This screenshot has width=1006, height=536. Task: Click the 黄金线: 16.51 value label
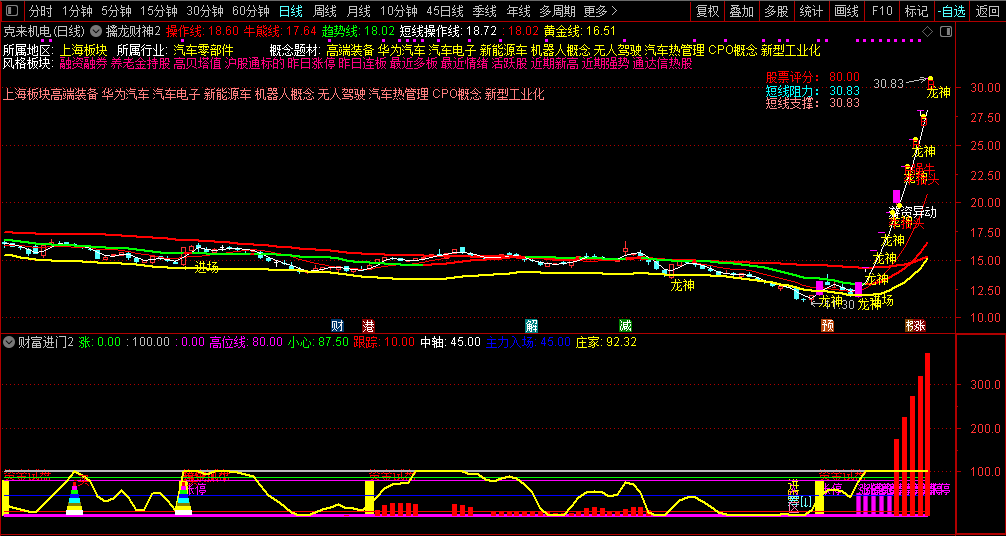(x=579, y=31)
